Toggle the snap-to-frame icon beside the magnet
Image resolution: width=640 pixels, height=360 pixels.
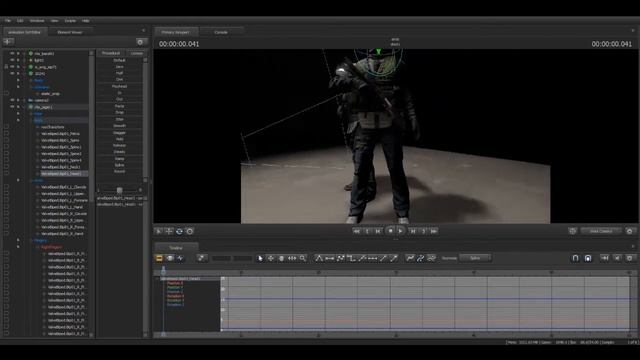click(588, 258)
